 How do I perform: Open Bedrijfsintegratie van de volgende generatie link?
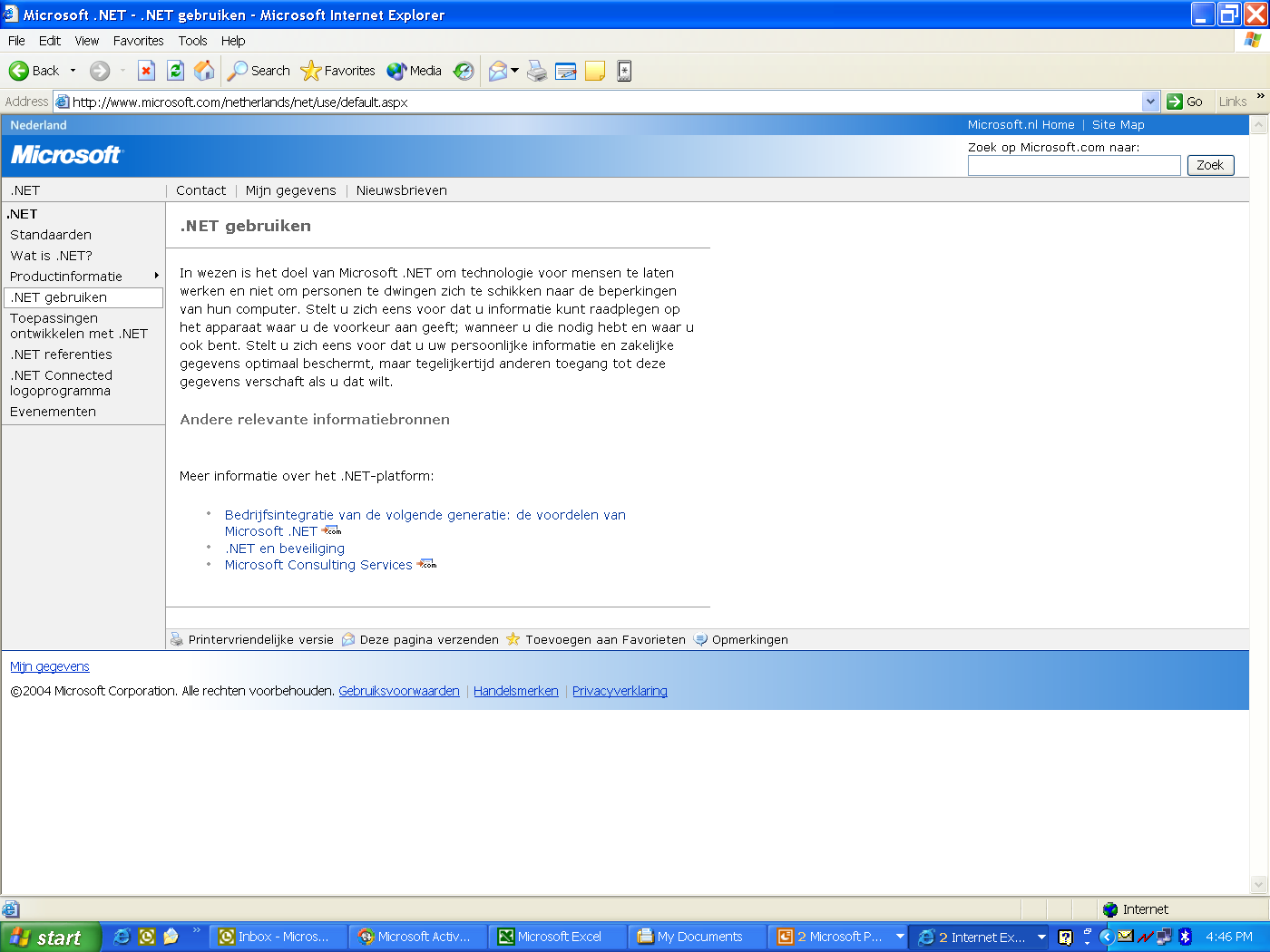pyautogui.click(x=425, y=522)
